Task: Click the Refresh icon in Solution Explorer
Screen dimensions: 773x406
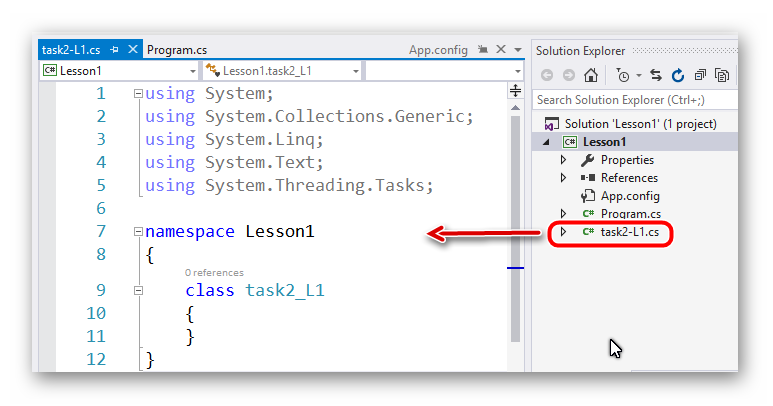Action: [678, 75]
